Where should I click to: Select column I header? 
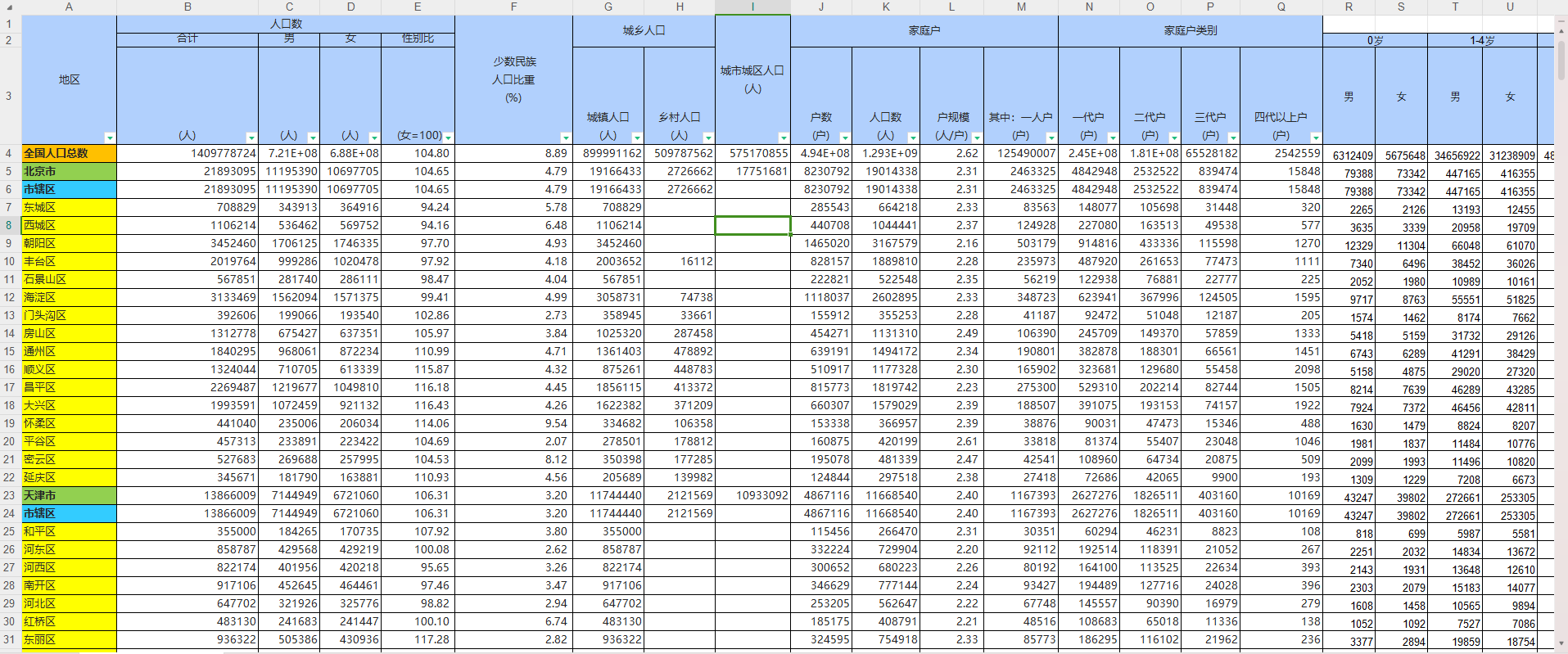coord(752,7)
